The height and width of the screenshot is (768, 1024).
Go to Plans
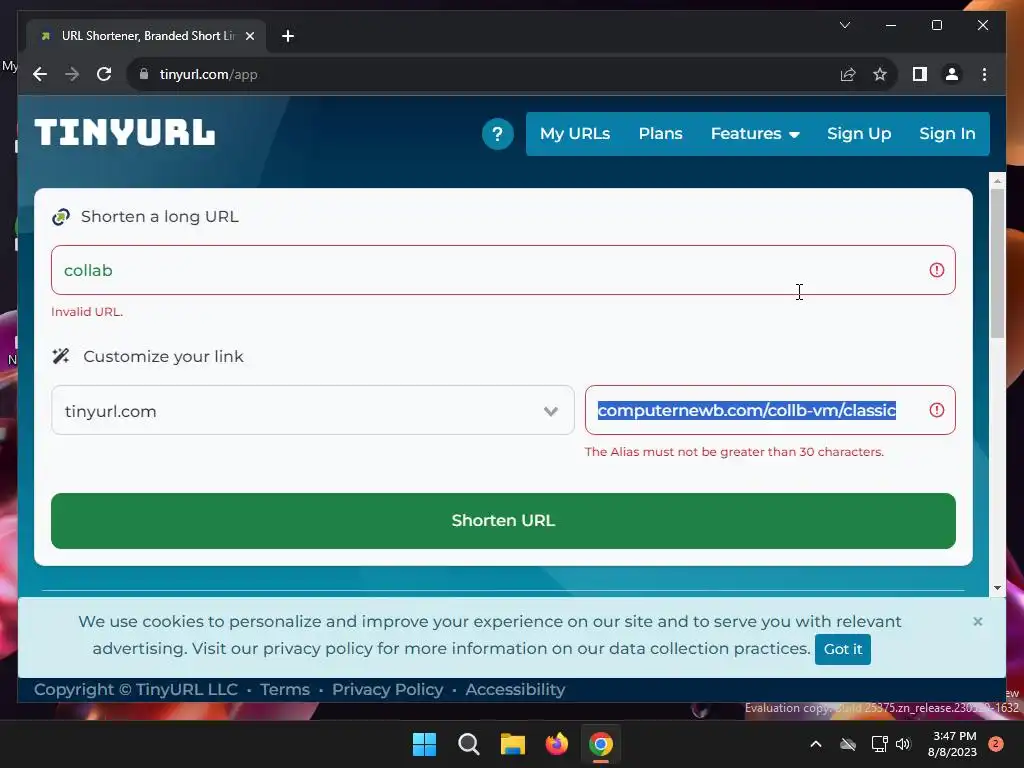coord(660,134)
